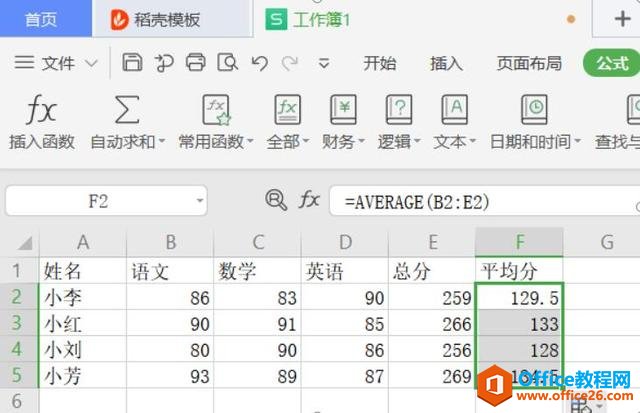This screenshot has width=640, height=413.
Task: Click the Save icon in quick toolbar
Action: pyautogui.click(x=132, y=63)
